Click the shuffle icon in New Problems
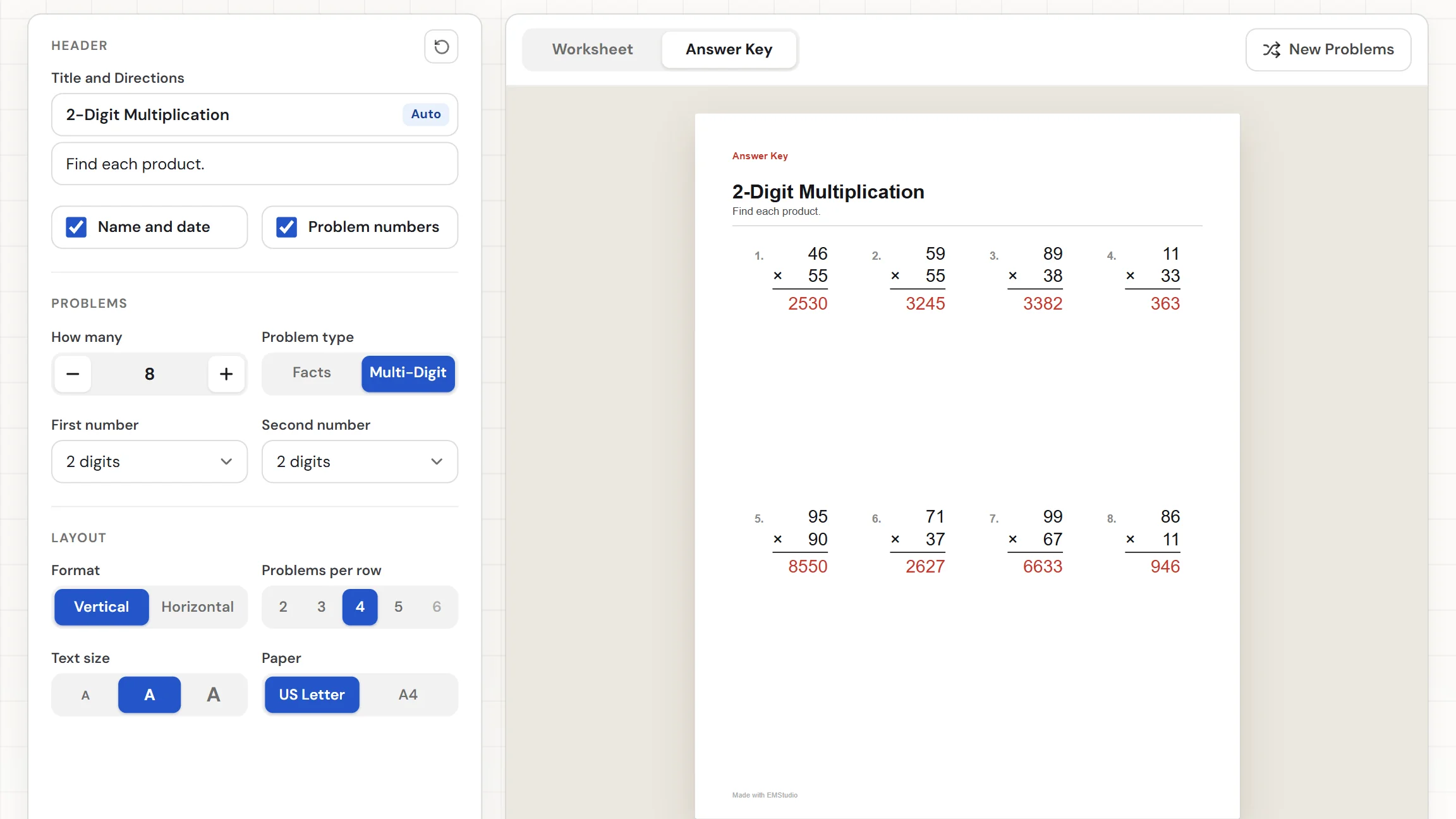This screenshot has height=819, width=1456. (x=1271, y=49)
